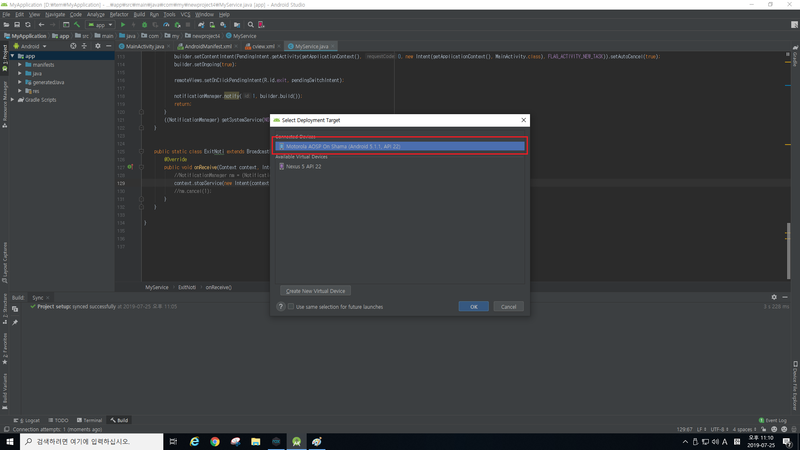The image size is (800, 450).
Task: Open File Explorer from the taskbar
Action: [x=256, y=441]
